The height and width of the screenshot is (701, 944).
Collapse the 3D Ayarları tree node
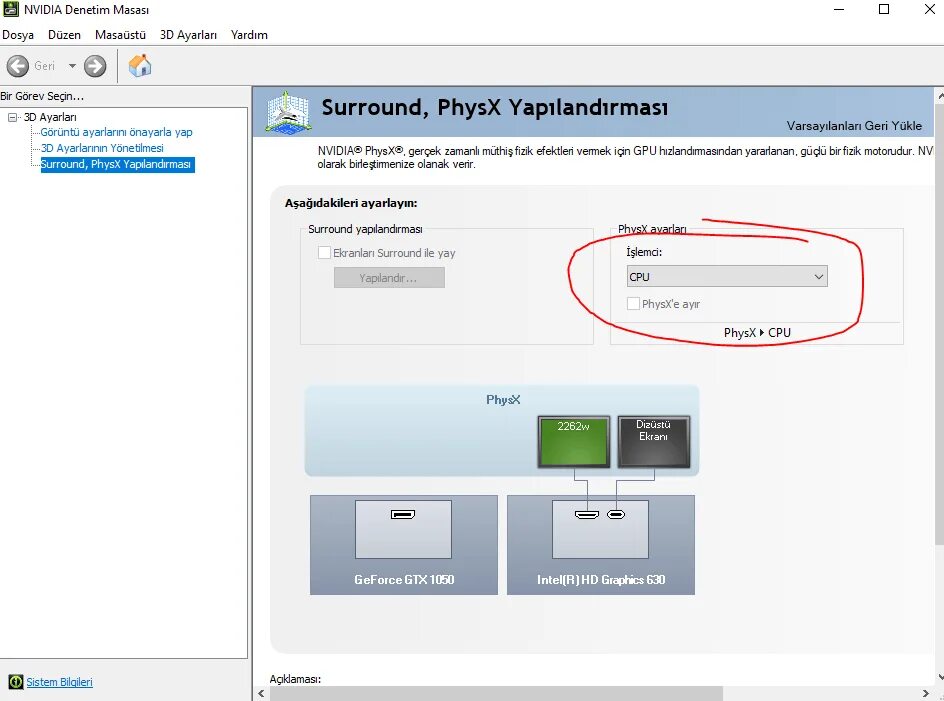pos(12,117)
